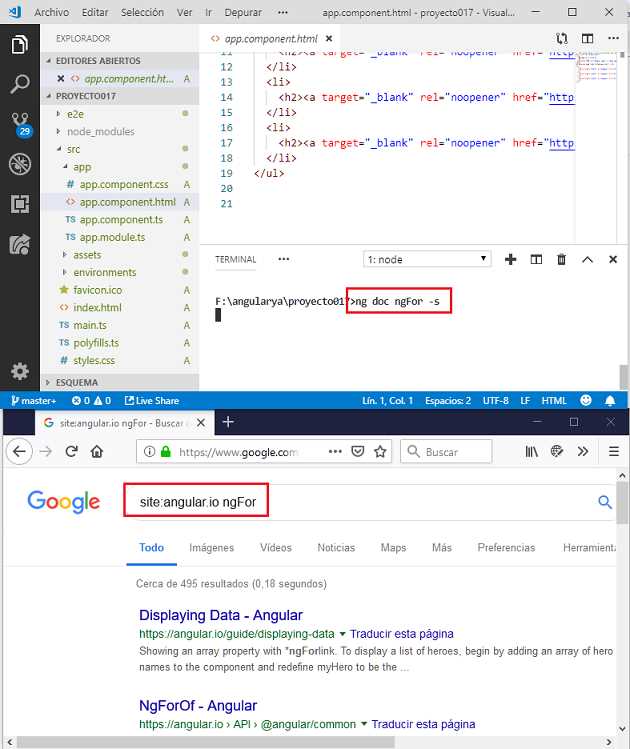Viewport: 630px width, 749px height.
Task: Open the Ir menu
Action: (208, 12)
